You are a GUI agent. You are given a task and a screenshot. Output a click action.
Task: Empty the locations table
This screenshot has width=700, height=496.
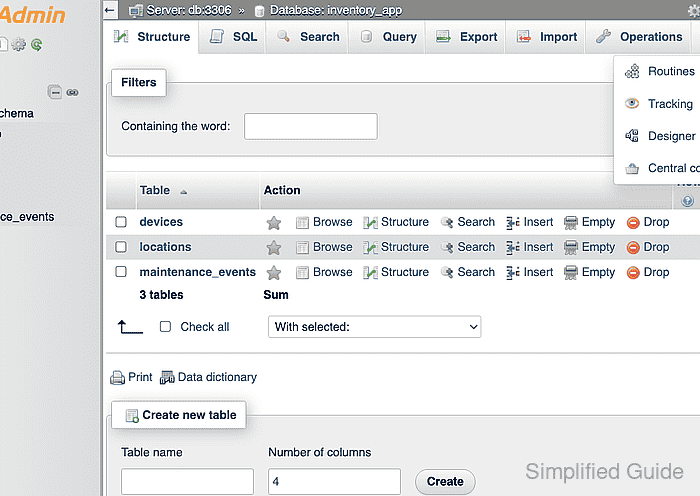(589, 247)
